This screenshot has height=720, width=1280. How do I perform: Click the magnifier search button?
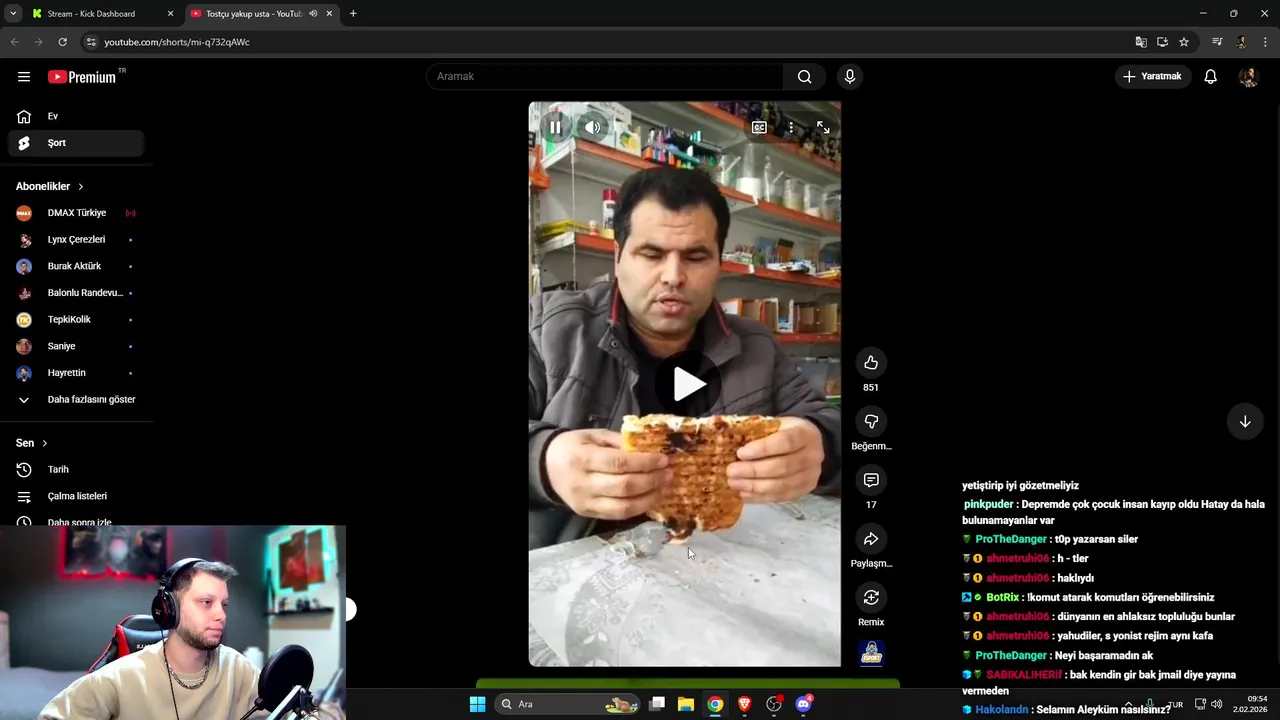[x=805, y=77]
